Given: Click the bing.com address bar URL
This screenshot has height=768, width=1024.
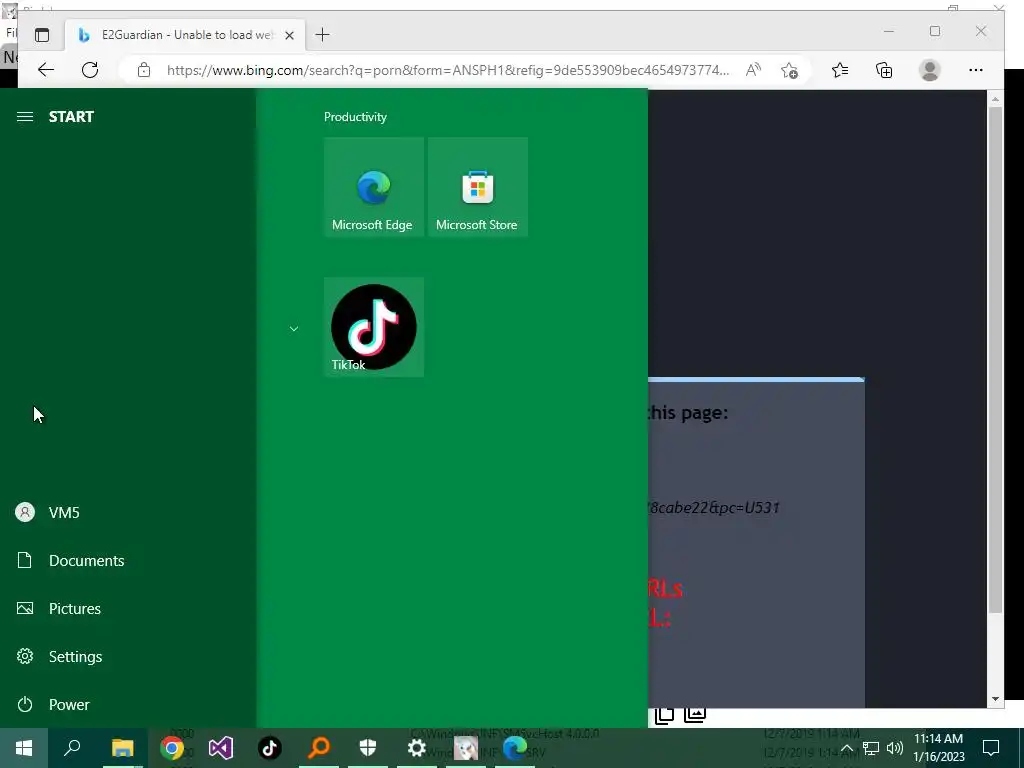Looking at the screenshot, I should tap(447, 70).
